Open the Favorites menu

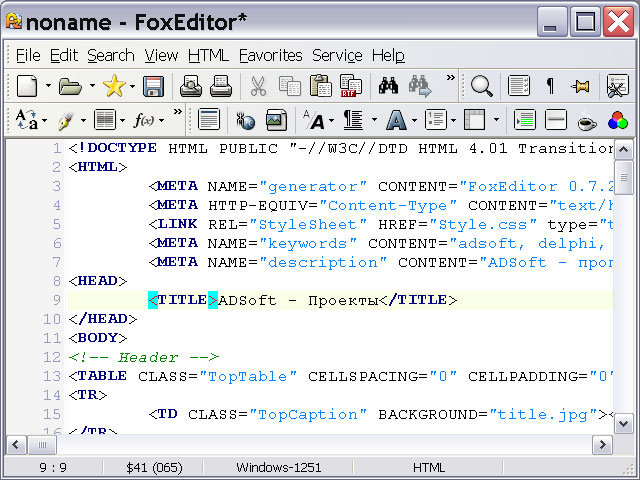pyautogui.click(x=271, y=56)
